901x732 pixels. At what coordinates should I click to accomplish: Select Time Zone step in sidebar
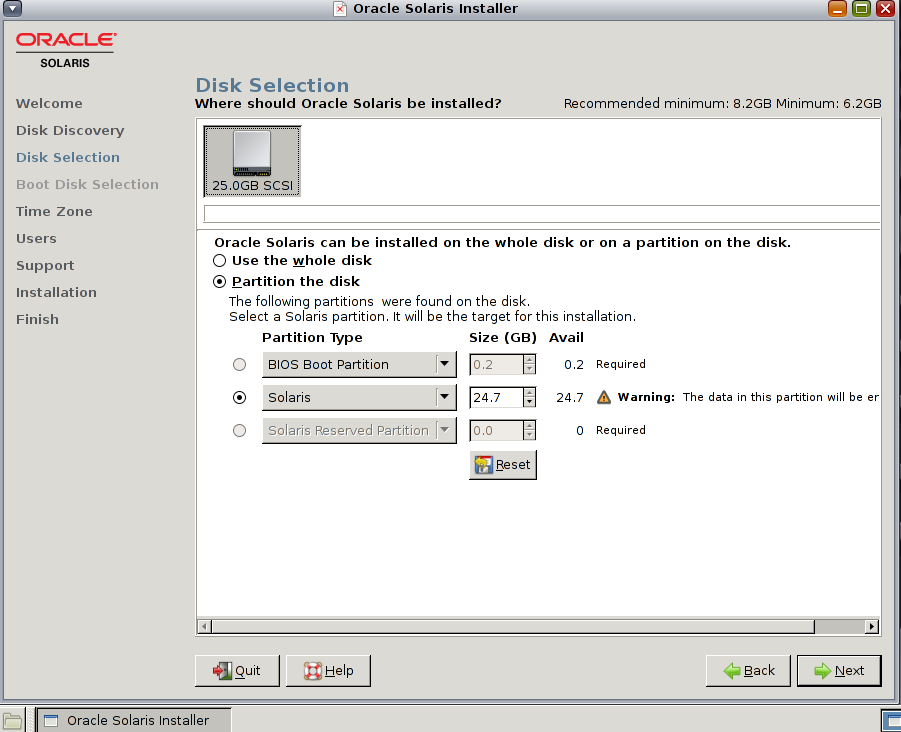[x=54, y=211]
